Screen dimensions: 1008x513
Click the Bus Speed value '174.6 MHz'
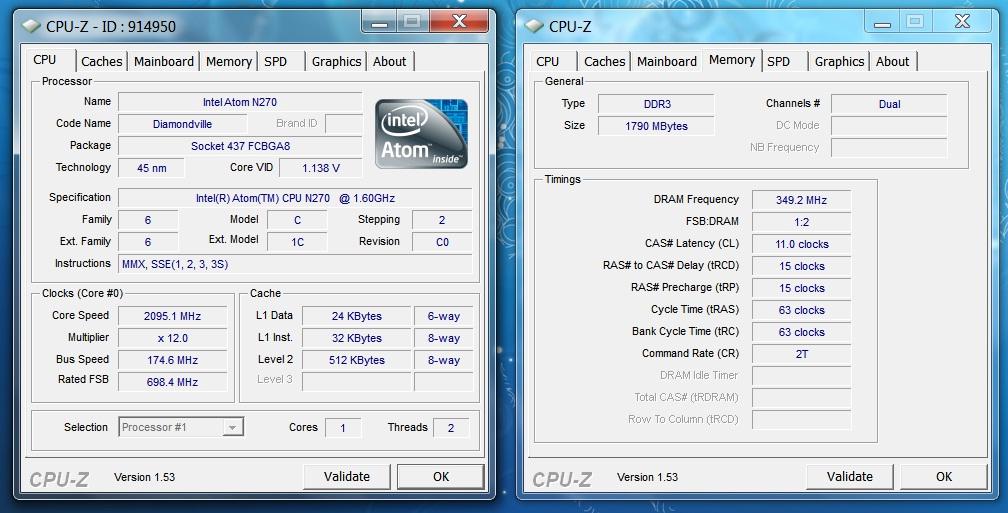(172, 360)
